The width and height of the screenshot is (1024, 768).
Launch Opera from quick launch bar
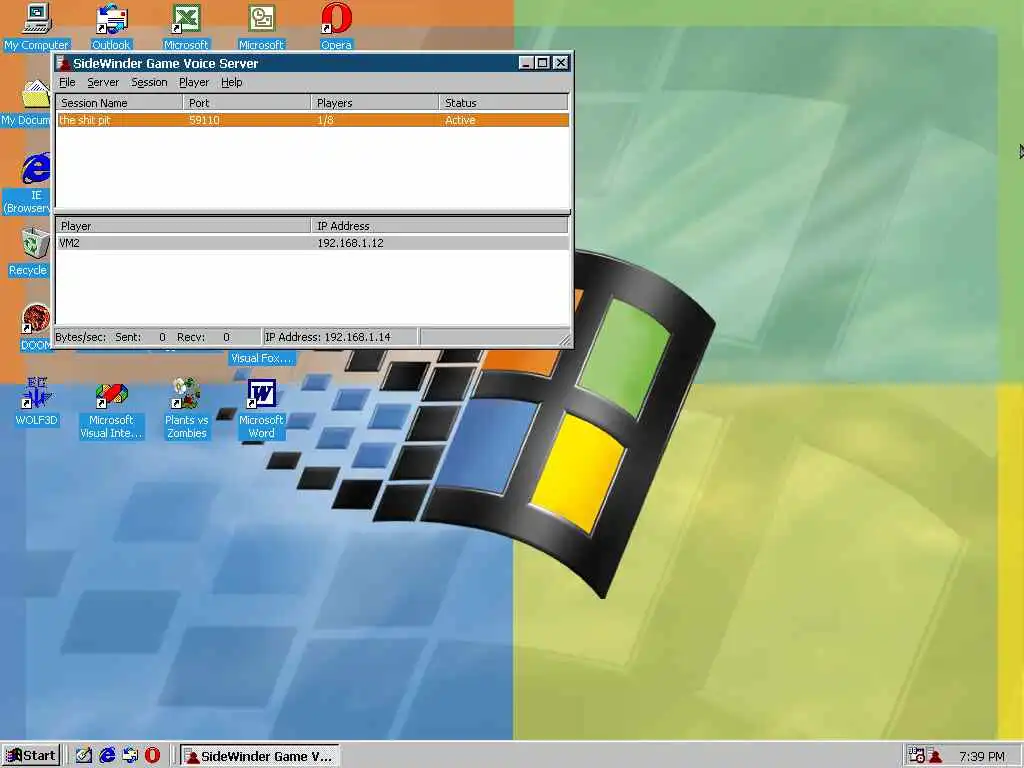click(152, 756)
